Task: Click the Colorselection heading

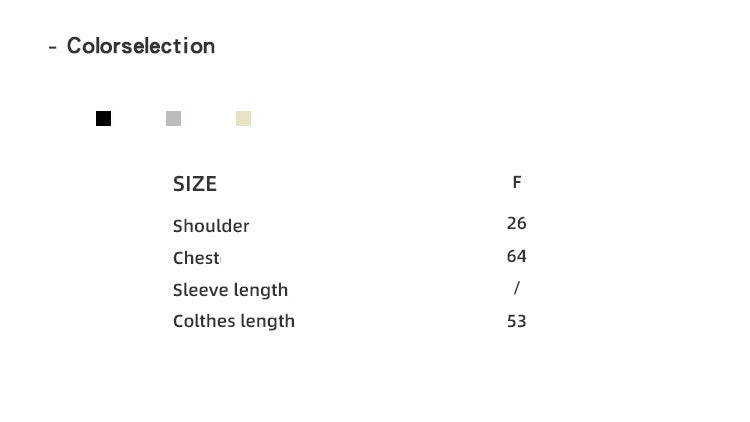Action: [140, 46]
